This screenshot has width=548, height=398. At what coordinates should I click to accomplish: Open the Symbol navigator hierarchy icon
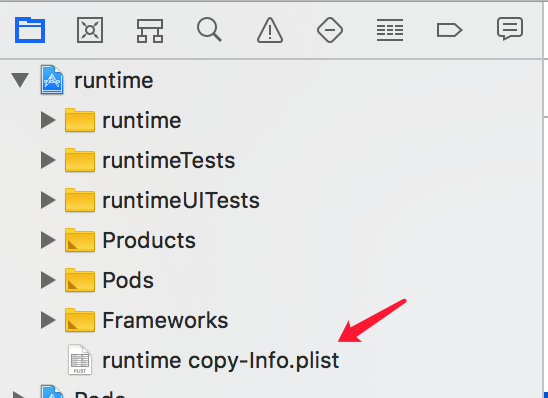click(x=150, y=31)
